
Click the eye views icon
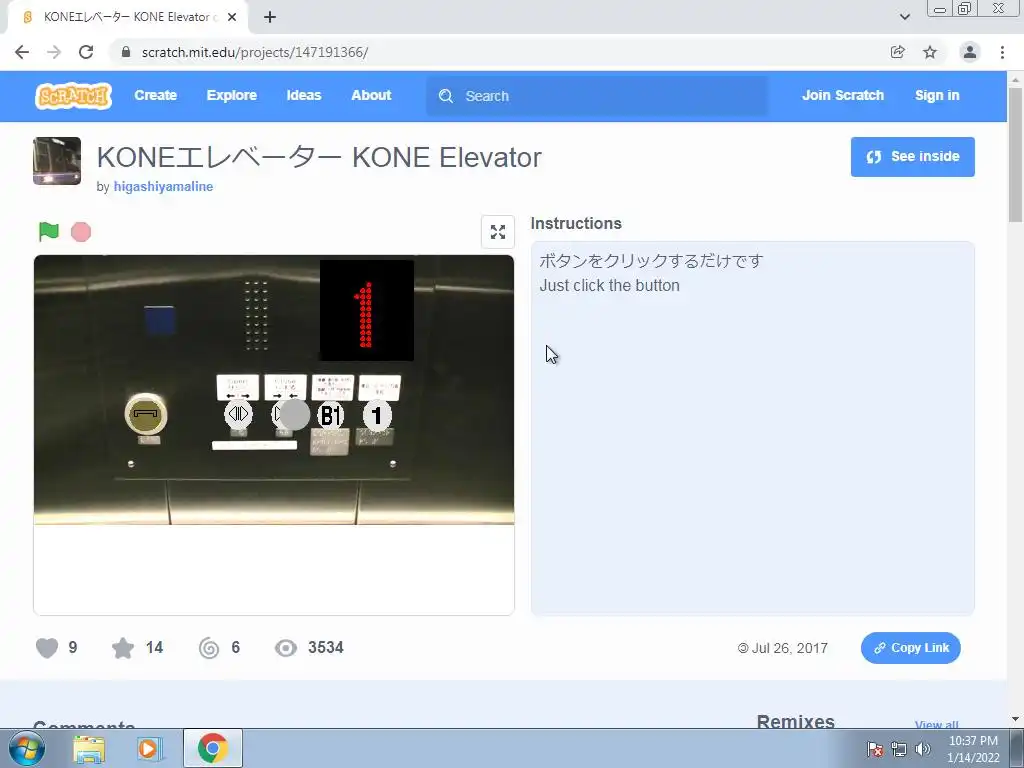[285, 648]
